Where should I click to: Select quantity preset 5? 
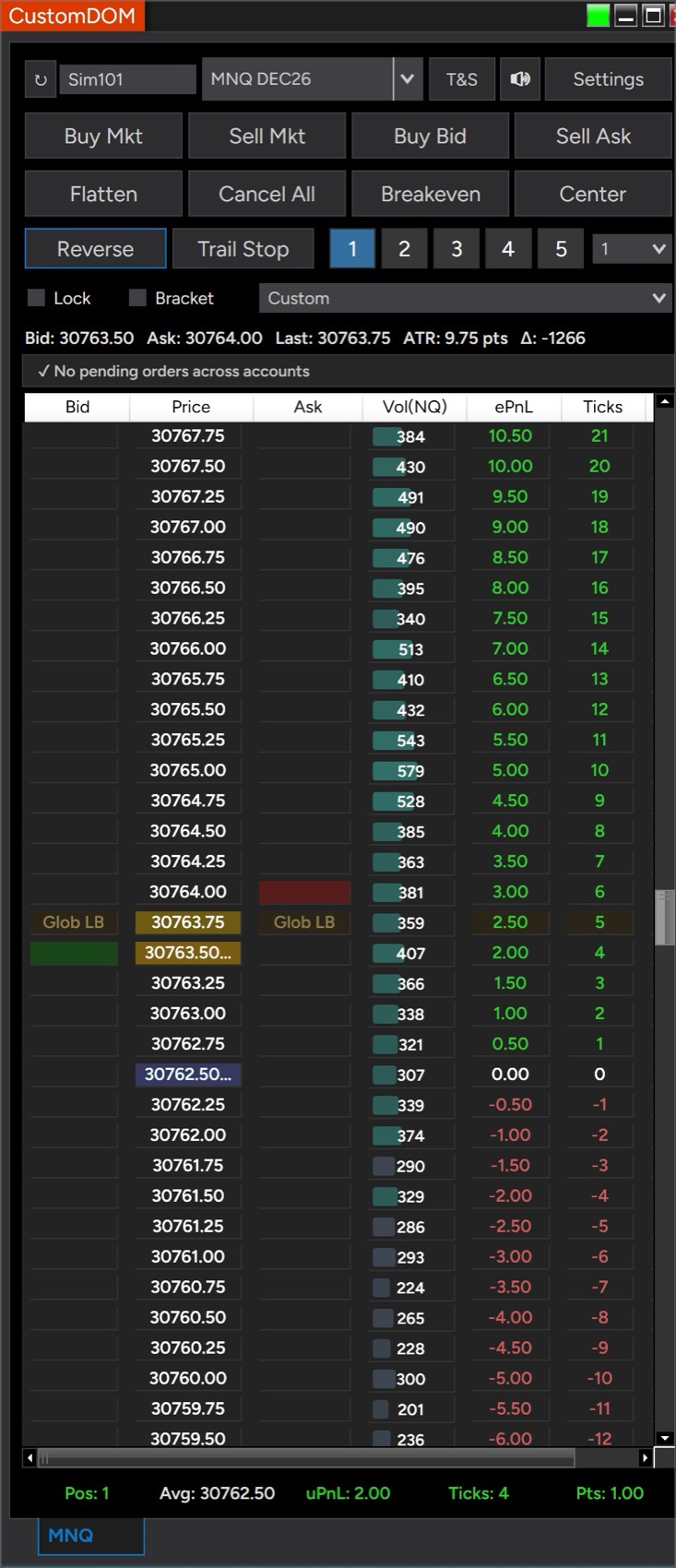[x=561, y=249]
